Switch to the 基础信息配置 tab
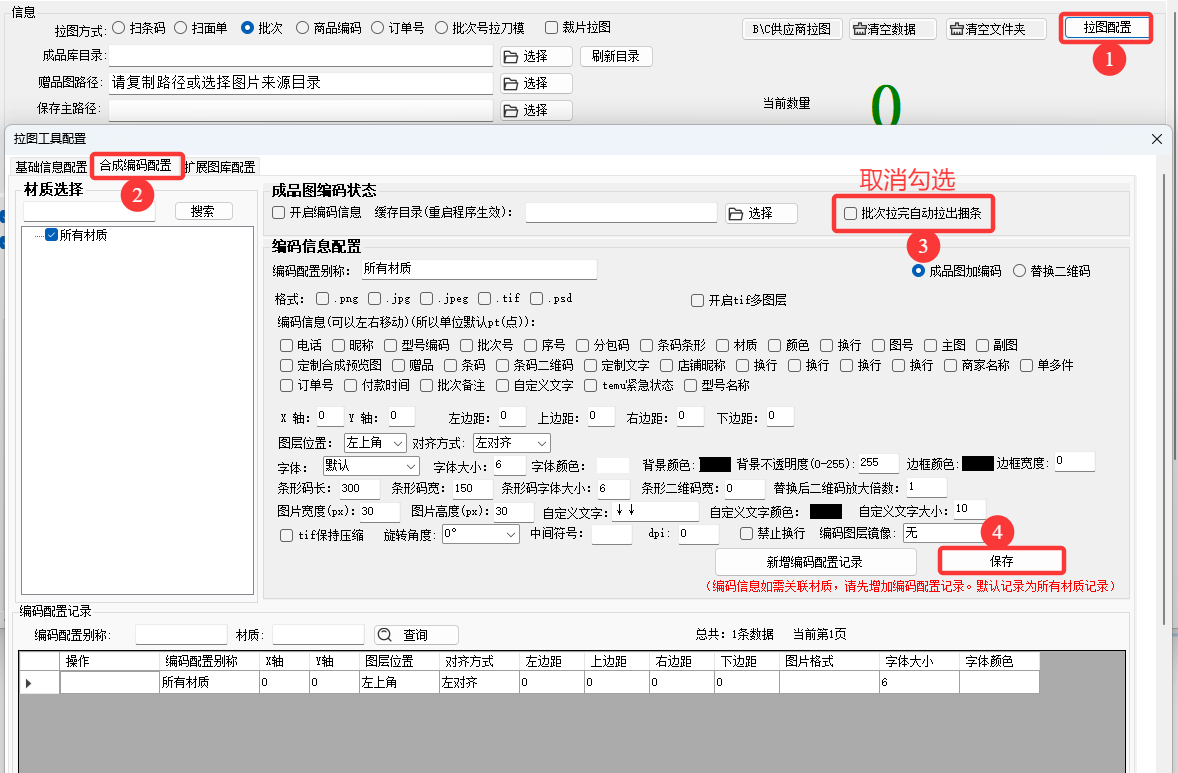The width and height of the screenshot is (1178, 773). pos(50,167)
